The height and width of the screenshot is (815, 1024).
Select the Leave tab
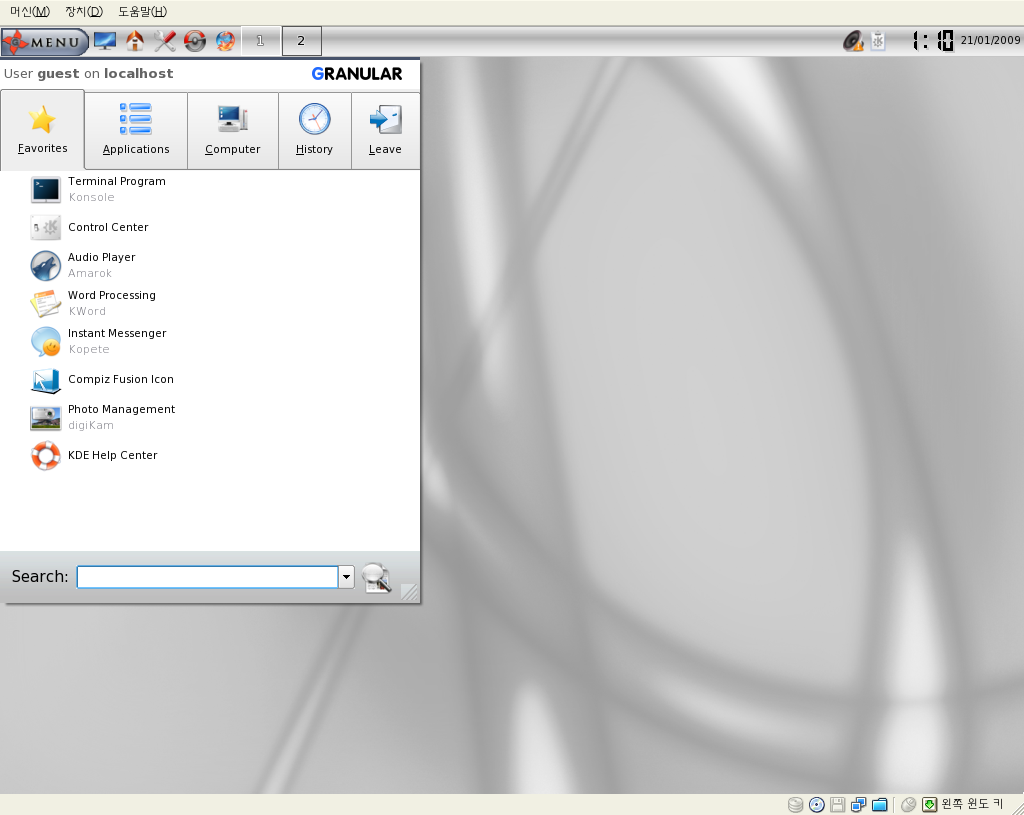pyautogui.click(x=385, y=131)
